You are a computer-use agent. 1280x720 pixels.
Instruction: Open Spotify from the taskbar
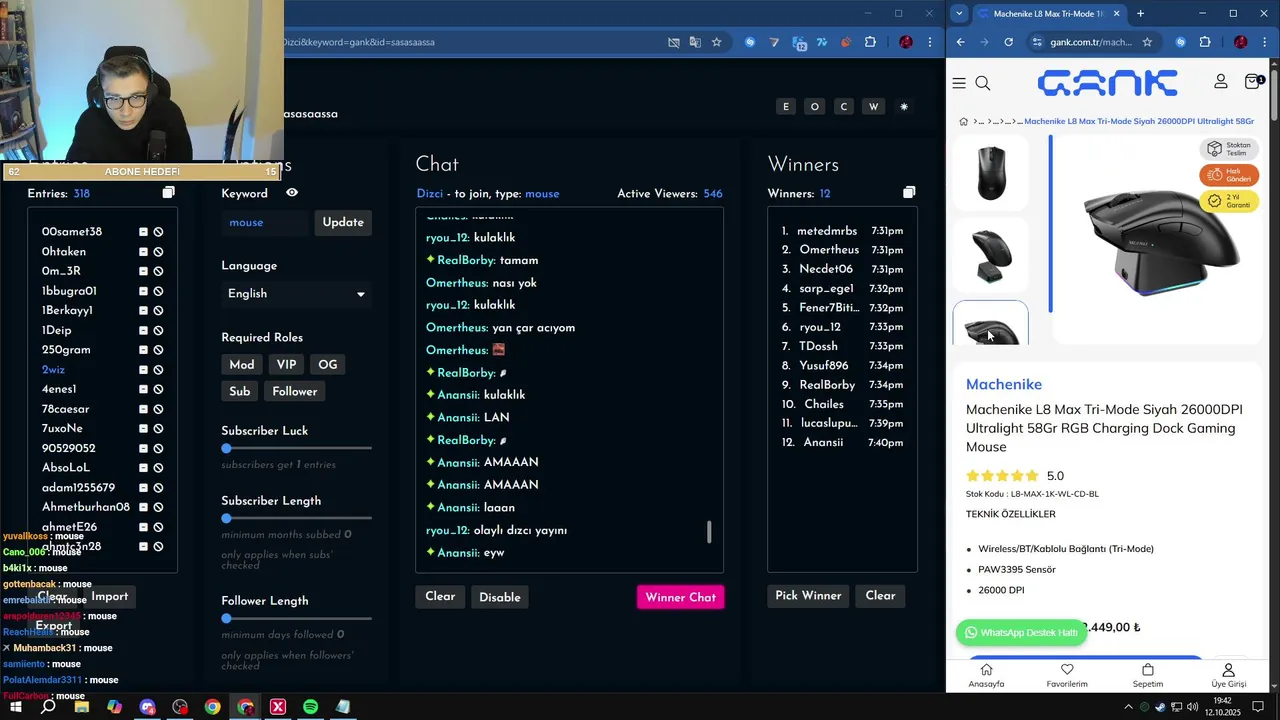tap(310, 707)
